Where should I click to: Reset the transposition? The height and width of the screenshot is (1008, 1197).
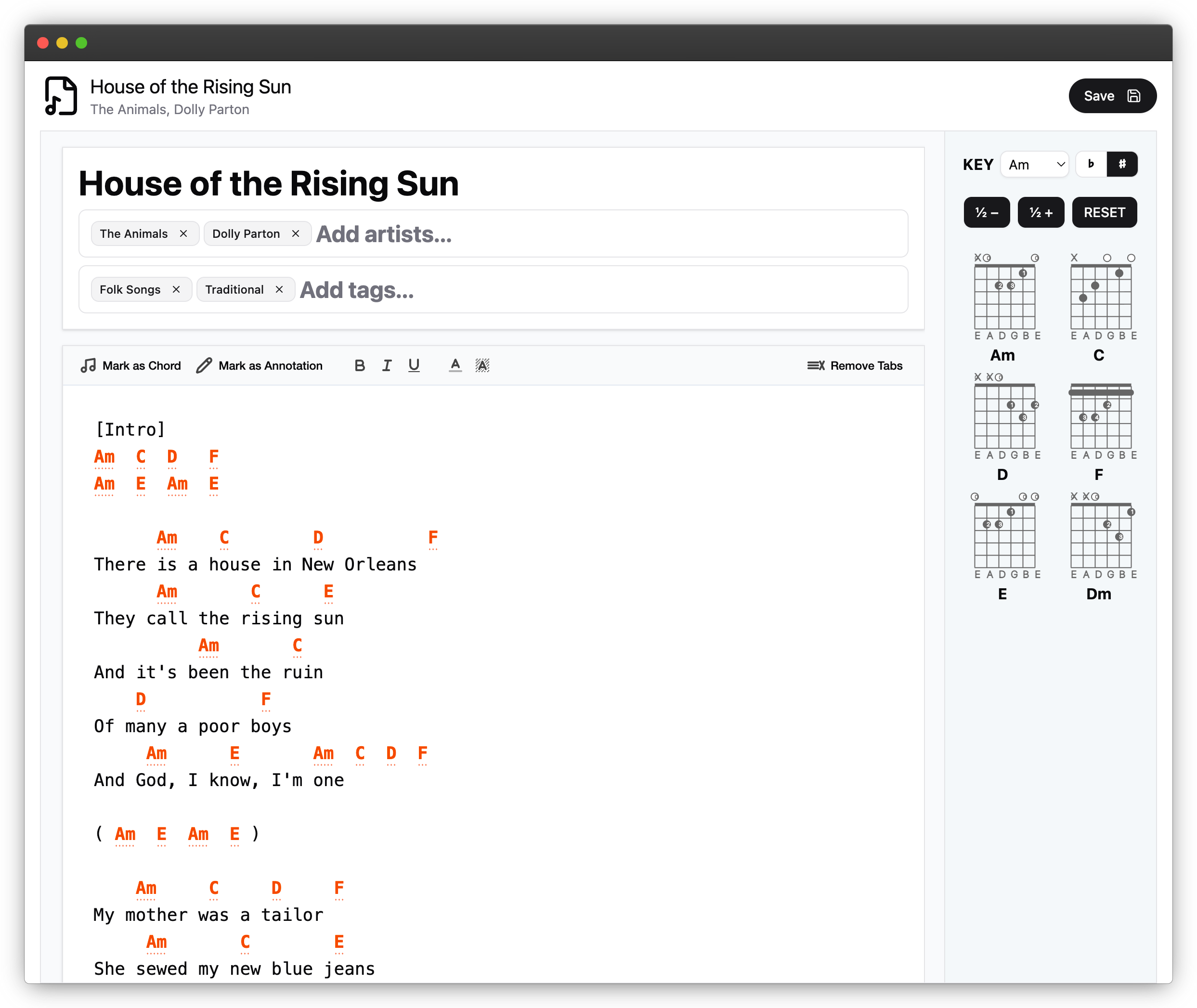pyautogui.click(x=1105, y=213)
